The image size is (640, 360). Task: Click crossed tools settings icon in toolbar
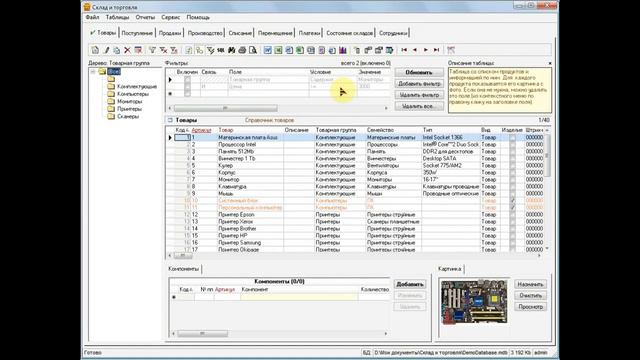pyautogui.click(x=451, y=50)
